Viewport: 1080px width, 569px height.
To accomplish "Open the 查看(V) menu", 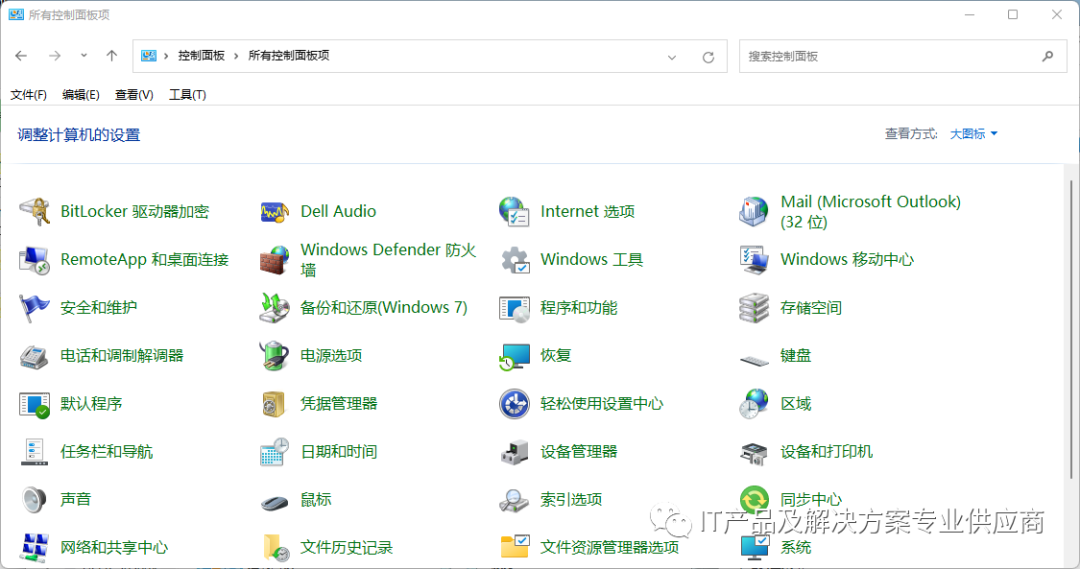I will tap(134, 95).
